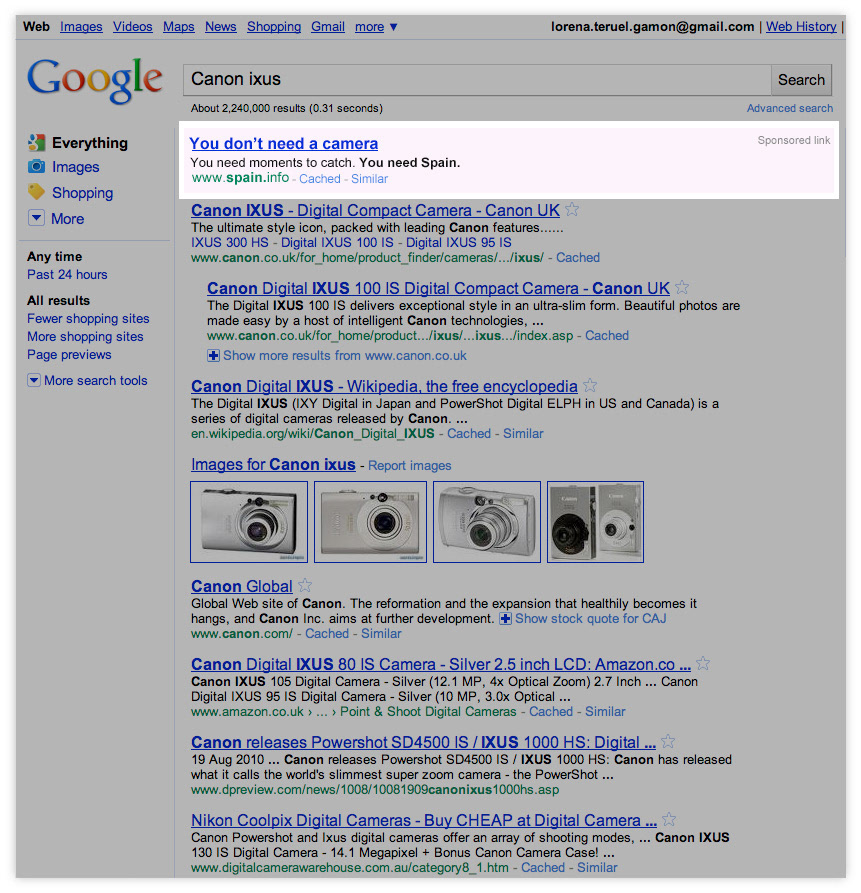
Task: Open Digital IXUS 100 IS sublink
Action: (x=337, y=243)
